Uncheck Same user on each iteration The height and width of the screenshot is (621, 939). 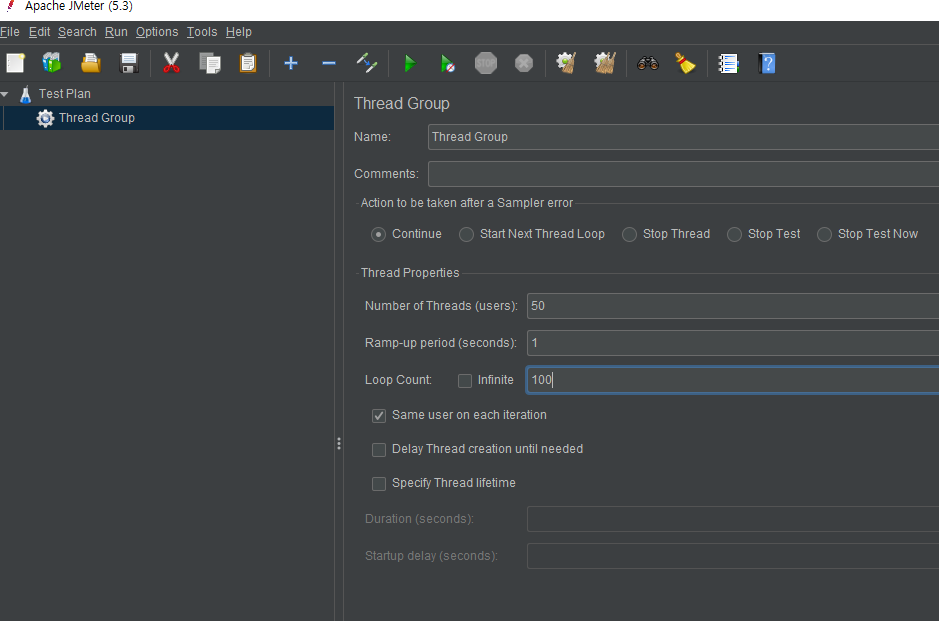pos(378,416)
